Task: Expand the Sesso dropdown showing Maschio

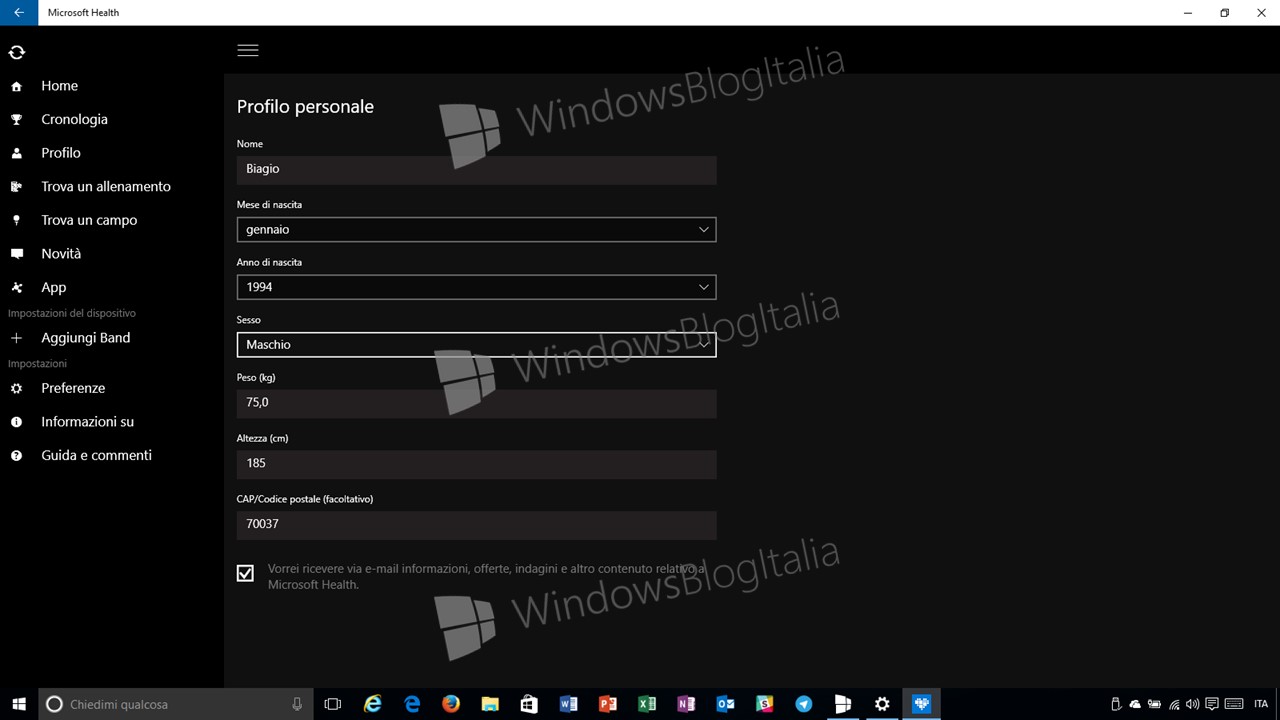Action: click(476, 344)
